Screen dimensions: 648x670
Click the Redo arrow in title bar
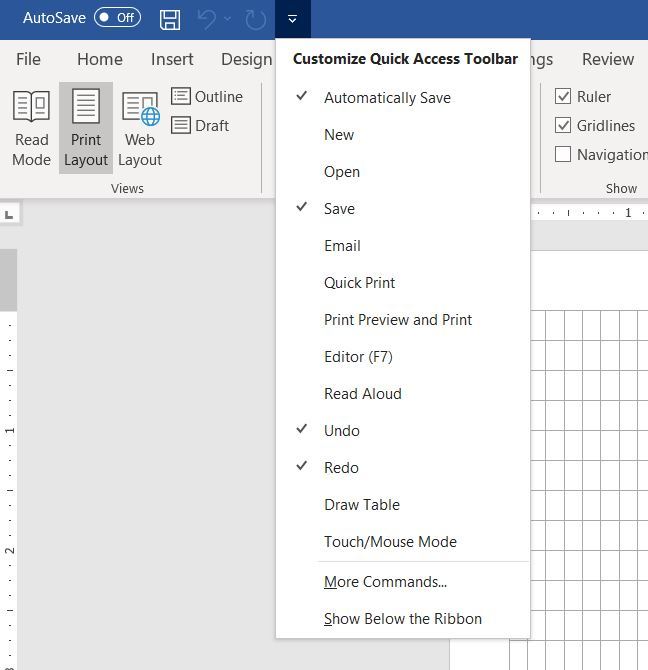tap(255, 19)
